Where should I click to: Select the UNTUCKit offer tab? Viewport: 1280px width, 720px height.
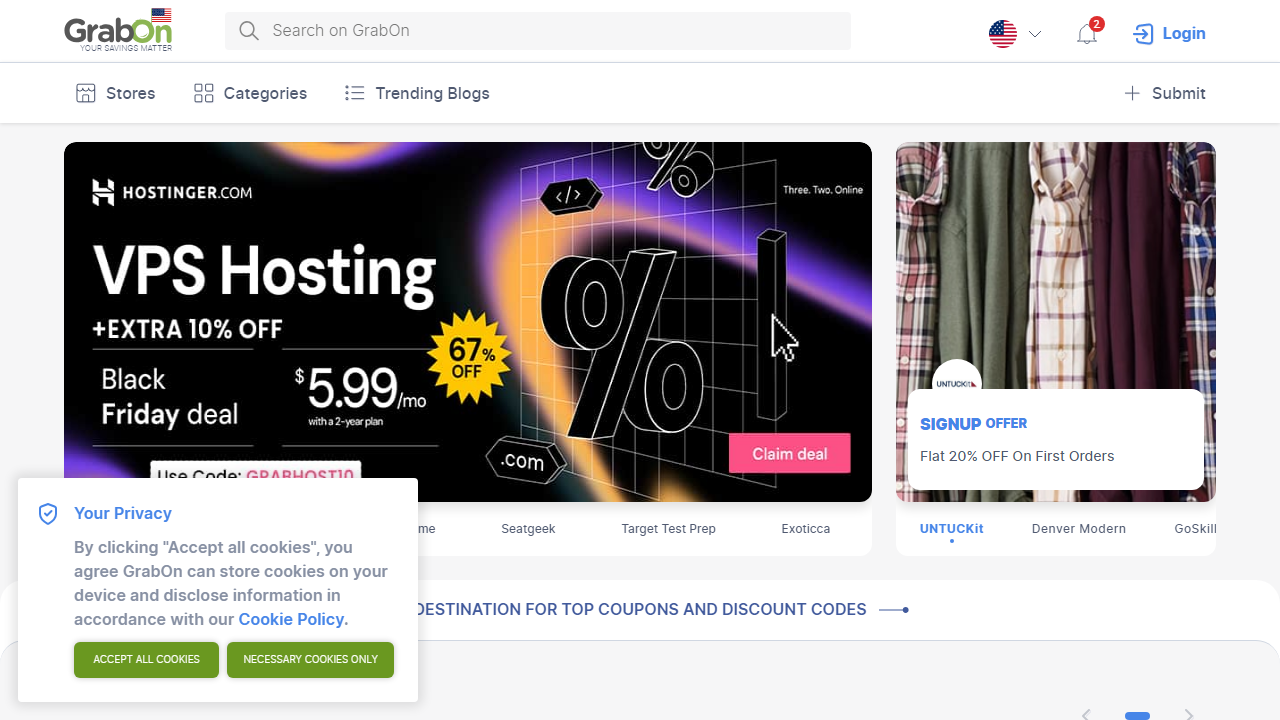click(x=952, y=529)
